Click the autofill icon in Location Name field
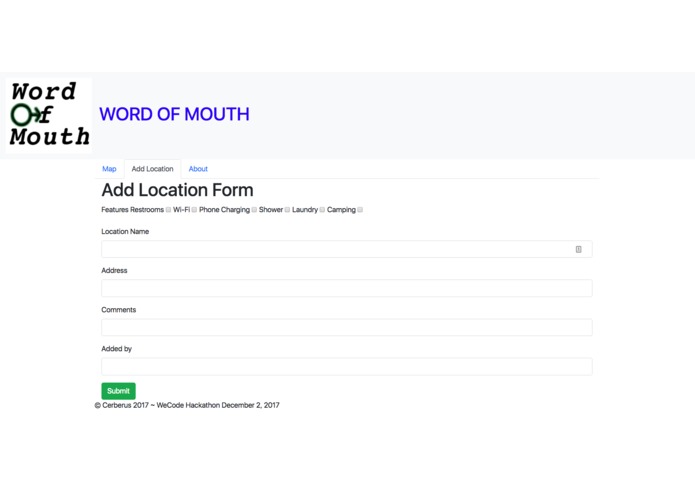Image resolution: width=695 pixels, height=494 pixels. [578, 249]
